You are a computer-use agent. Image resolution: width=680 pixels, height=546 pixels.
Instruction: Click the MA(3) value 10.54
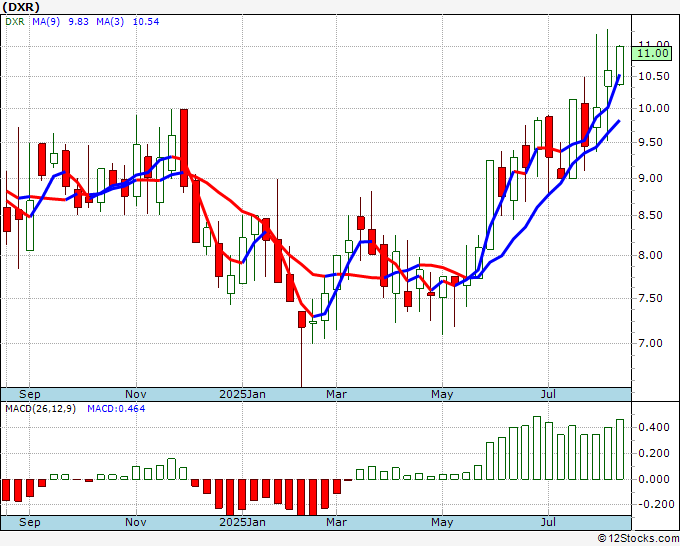coord(146,21)
